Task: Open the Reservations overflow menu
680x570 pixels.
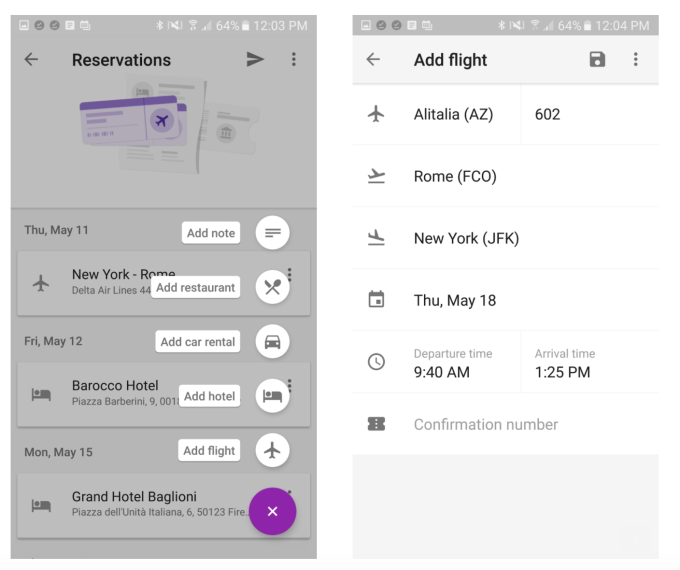Action: pyautogui.click(x=294, y=59)
